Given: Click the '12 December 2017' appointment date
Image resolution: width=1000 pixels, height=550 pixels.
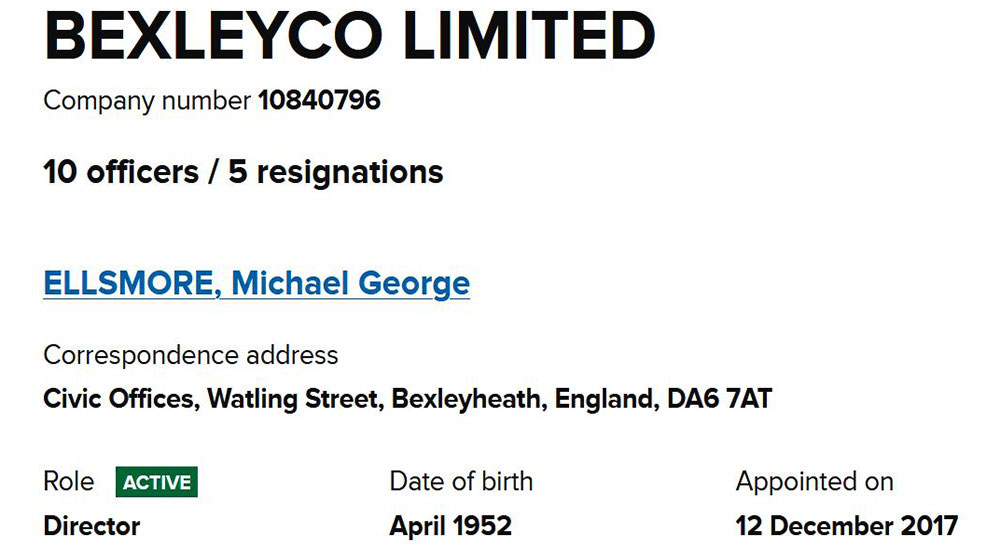Looking at the screenshot, I should click(x=846, y=526).
